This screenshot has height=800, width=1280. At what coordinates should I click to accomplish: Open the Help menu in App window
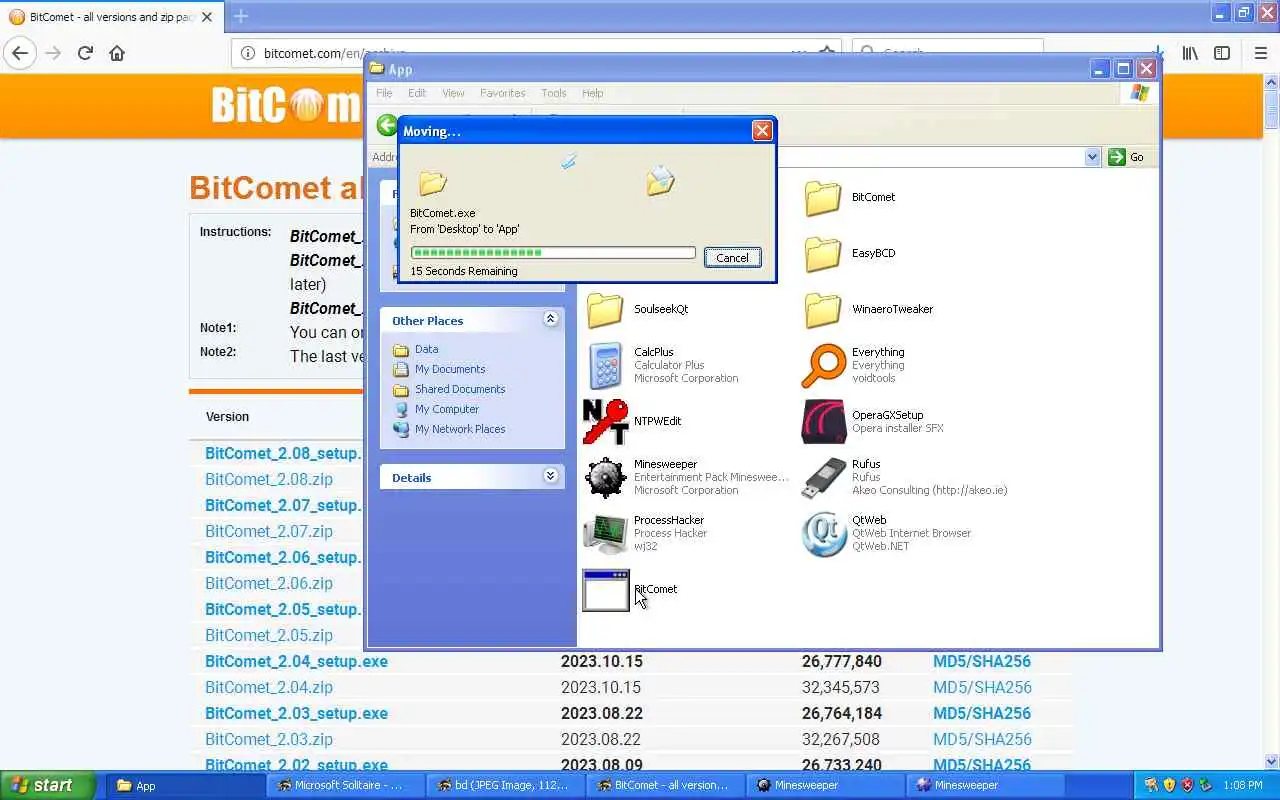point(593,93)
